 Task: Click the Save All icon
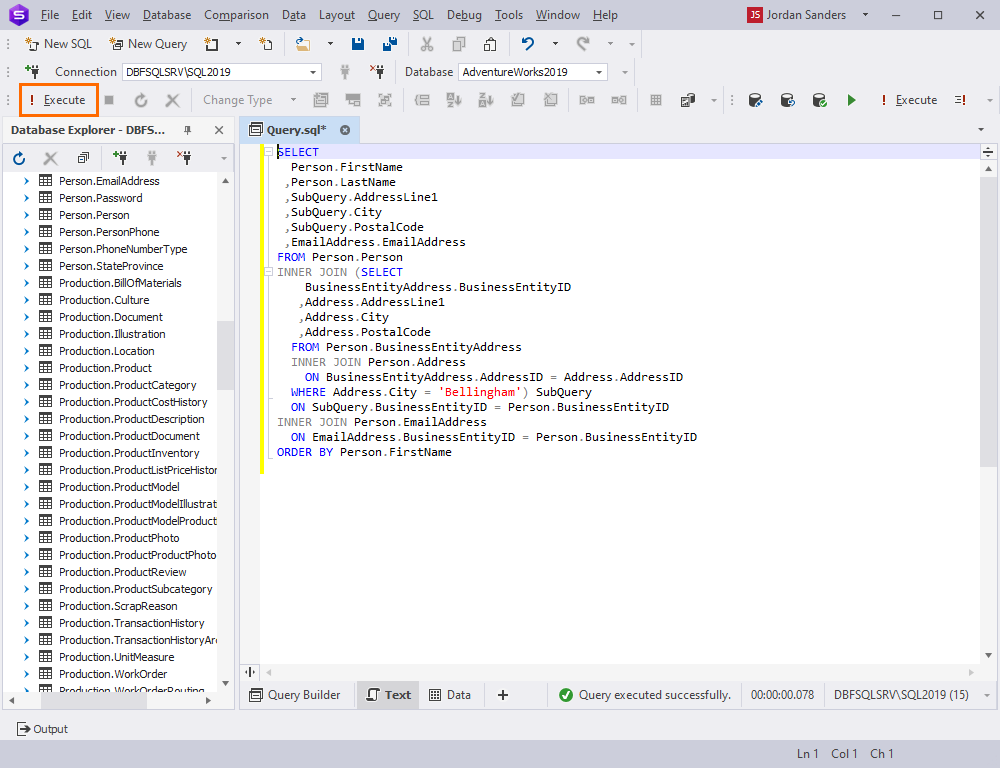tap(390, 44)
